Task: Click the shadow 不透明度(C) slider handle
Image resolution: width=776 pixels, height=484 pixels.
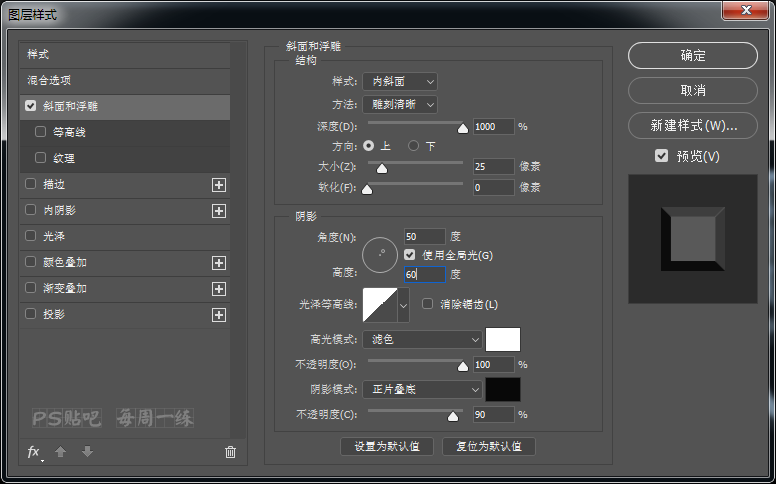Action: [453, 416]
